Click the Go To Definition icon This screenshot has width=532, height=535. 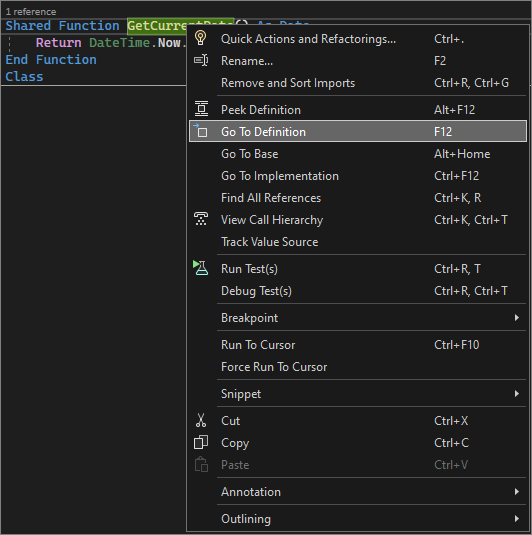[x=201, y=131]
